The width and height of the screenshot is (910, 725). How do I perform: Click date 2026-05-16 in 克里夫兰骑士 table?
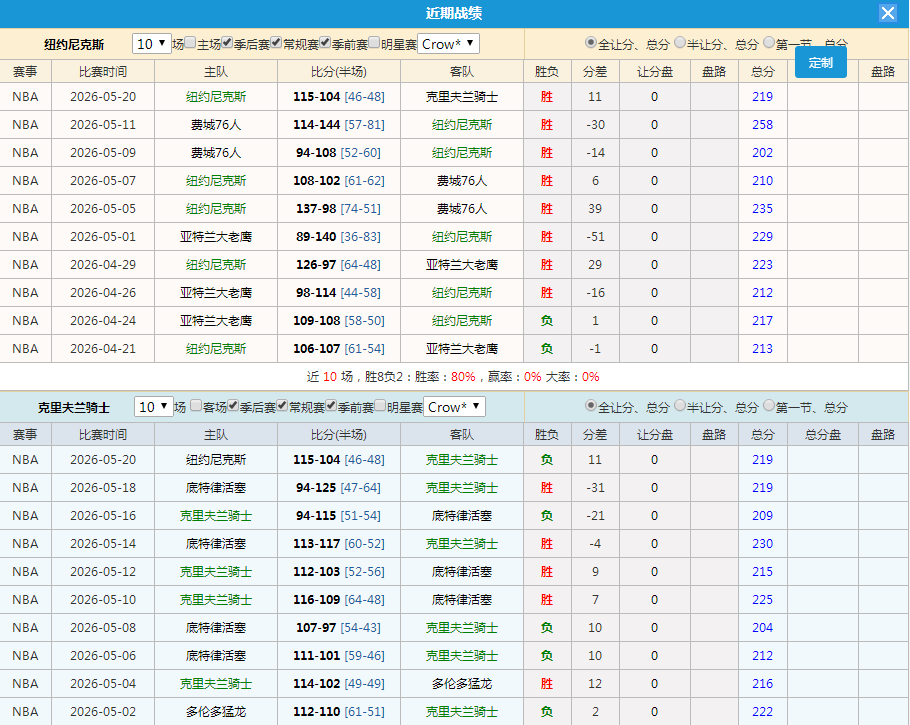coord(103,515)
